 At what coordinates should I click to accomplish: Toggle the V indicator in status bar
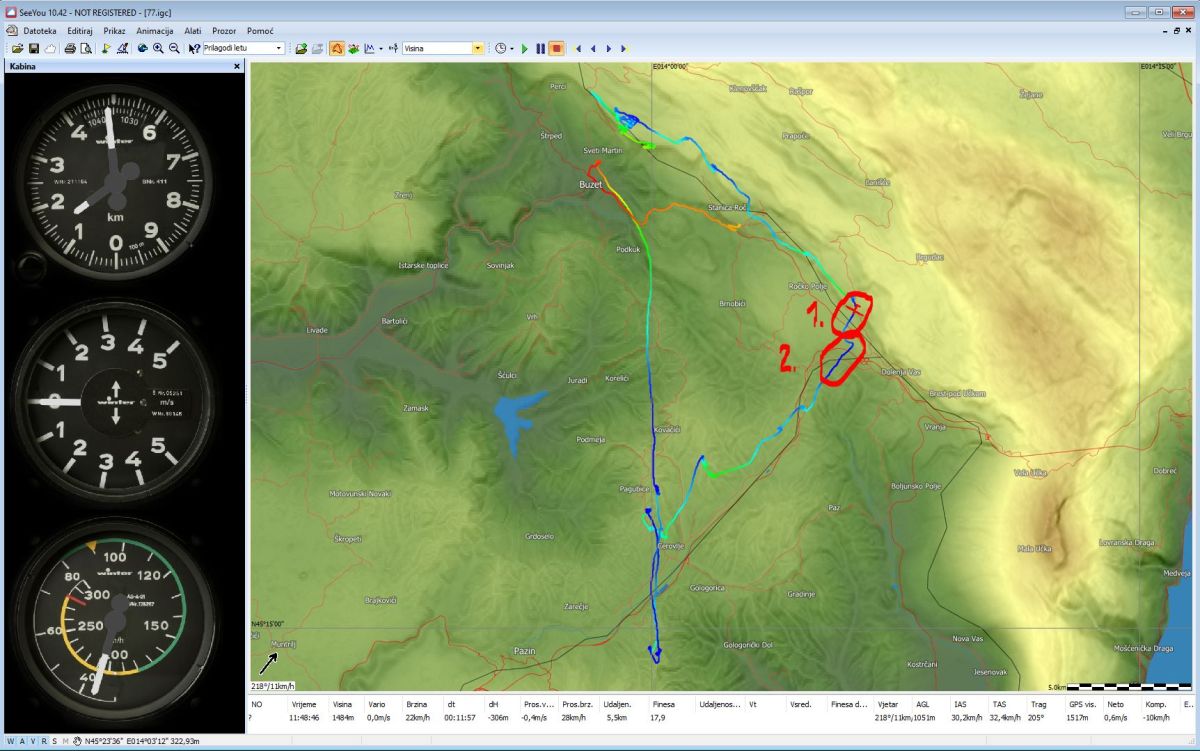pos(32,741)
